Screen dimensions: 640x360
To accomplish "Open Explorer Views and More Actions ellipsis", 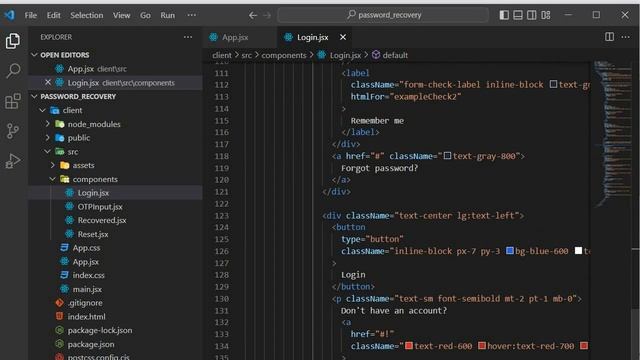I will point(188,37).
